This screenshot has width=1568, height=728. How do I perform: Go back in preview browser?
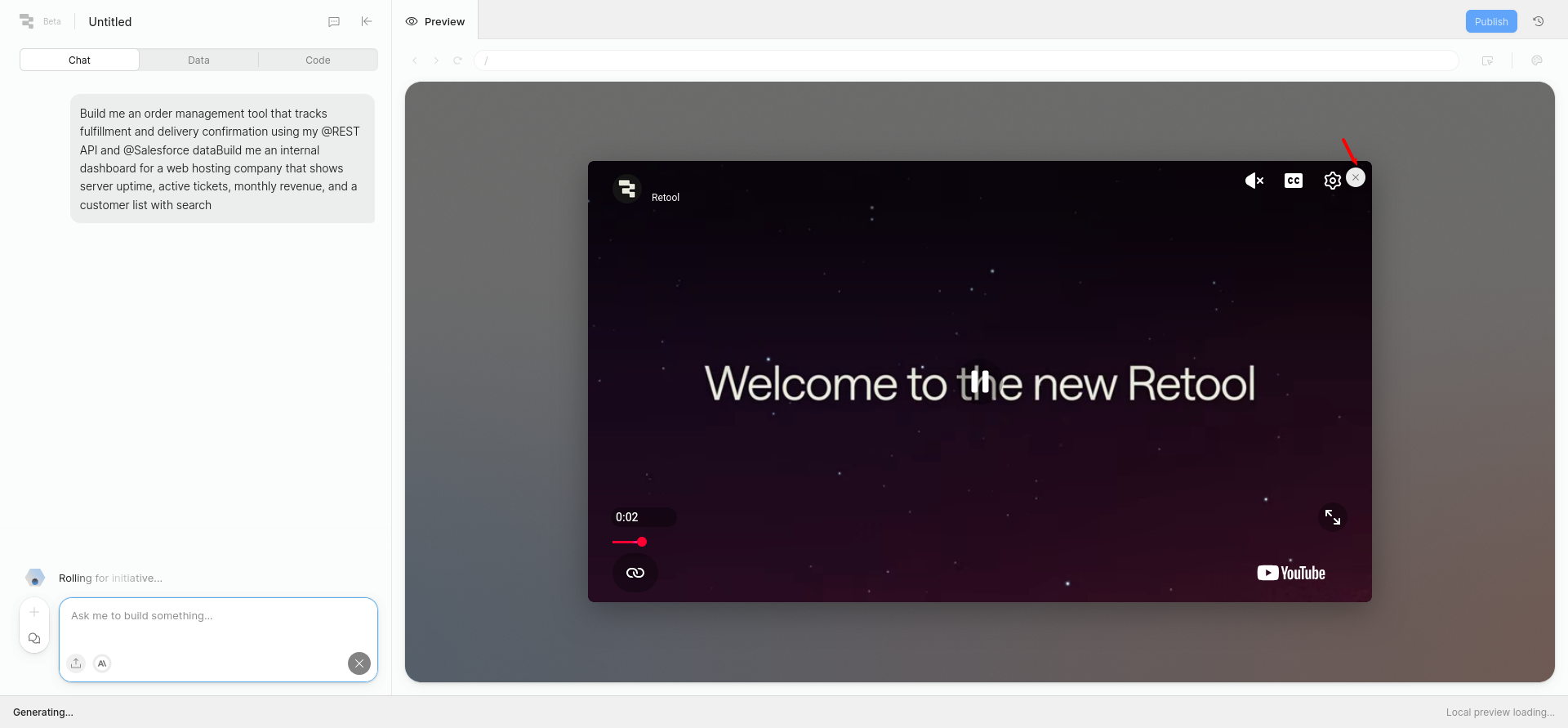click(415, 60)
